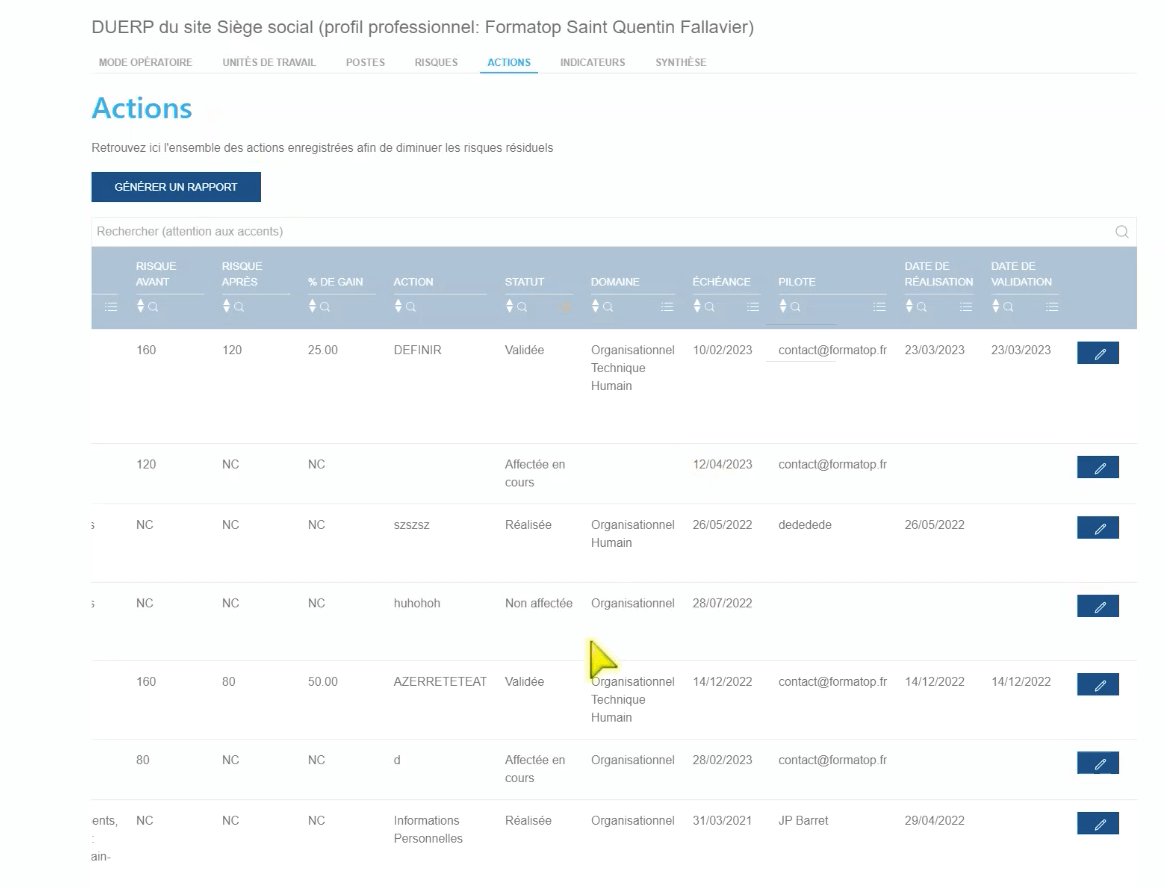Image resolution: width=1165 pixels, height=887 pixels.
Task: Edit the AZERRETETEAT action row
Action: click(x=1098, y=685)
